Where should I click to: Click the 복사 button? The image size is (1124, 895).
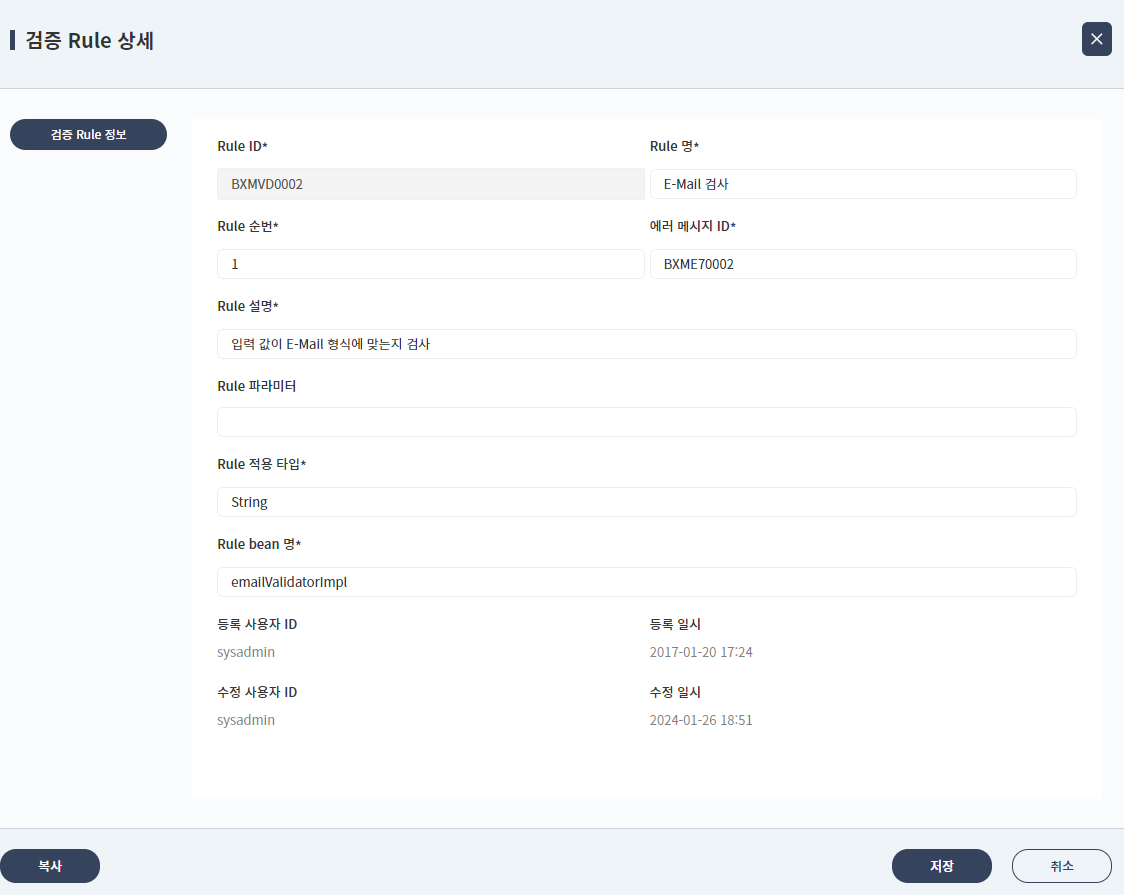tap(50, 866)
